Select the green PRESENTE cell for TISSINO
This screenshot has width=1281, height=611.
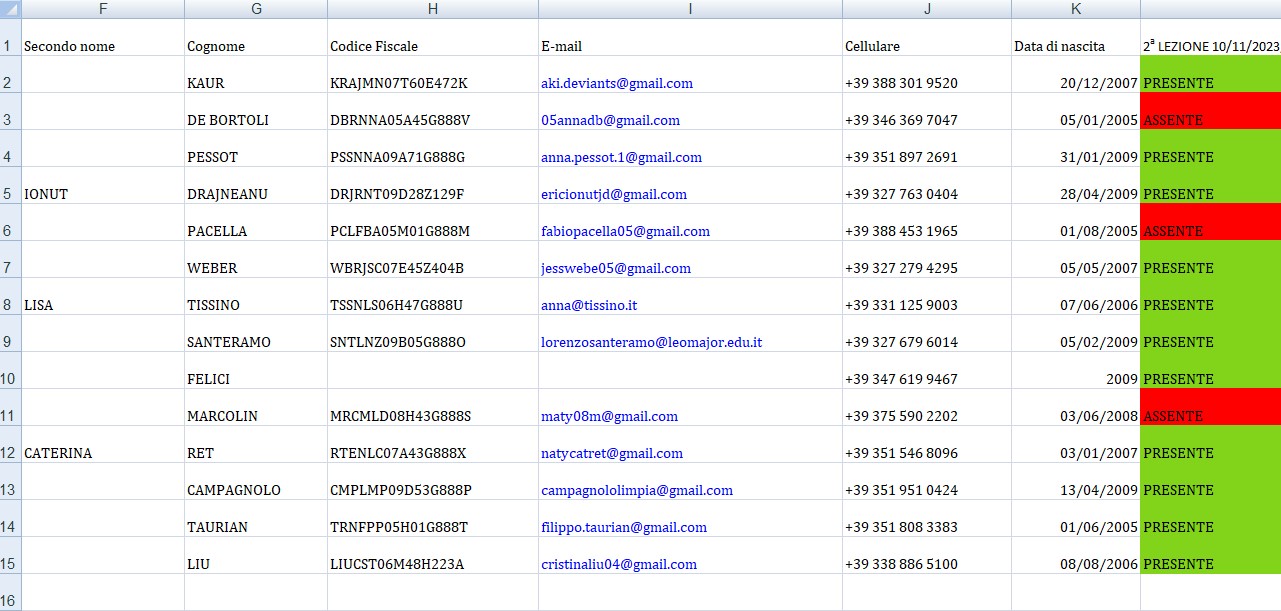(x=1211, y=296)
